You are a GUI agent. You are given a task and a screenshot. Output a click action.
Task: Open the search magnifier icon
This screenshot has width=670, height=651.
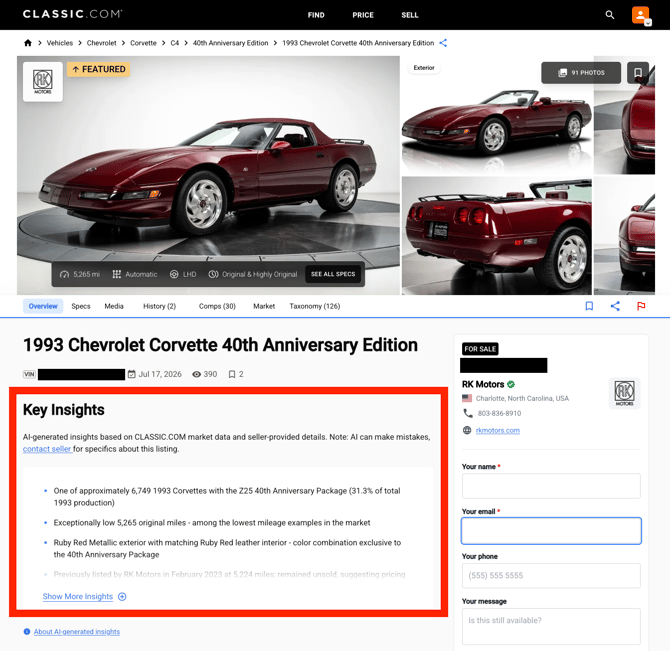[x=610, y=15]
